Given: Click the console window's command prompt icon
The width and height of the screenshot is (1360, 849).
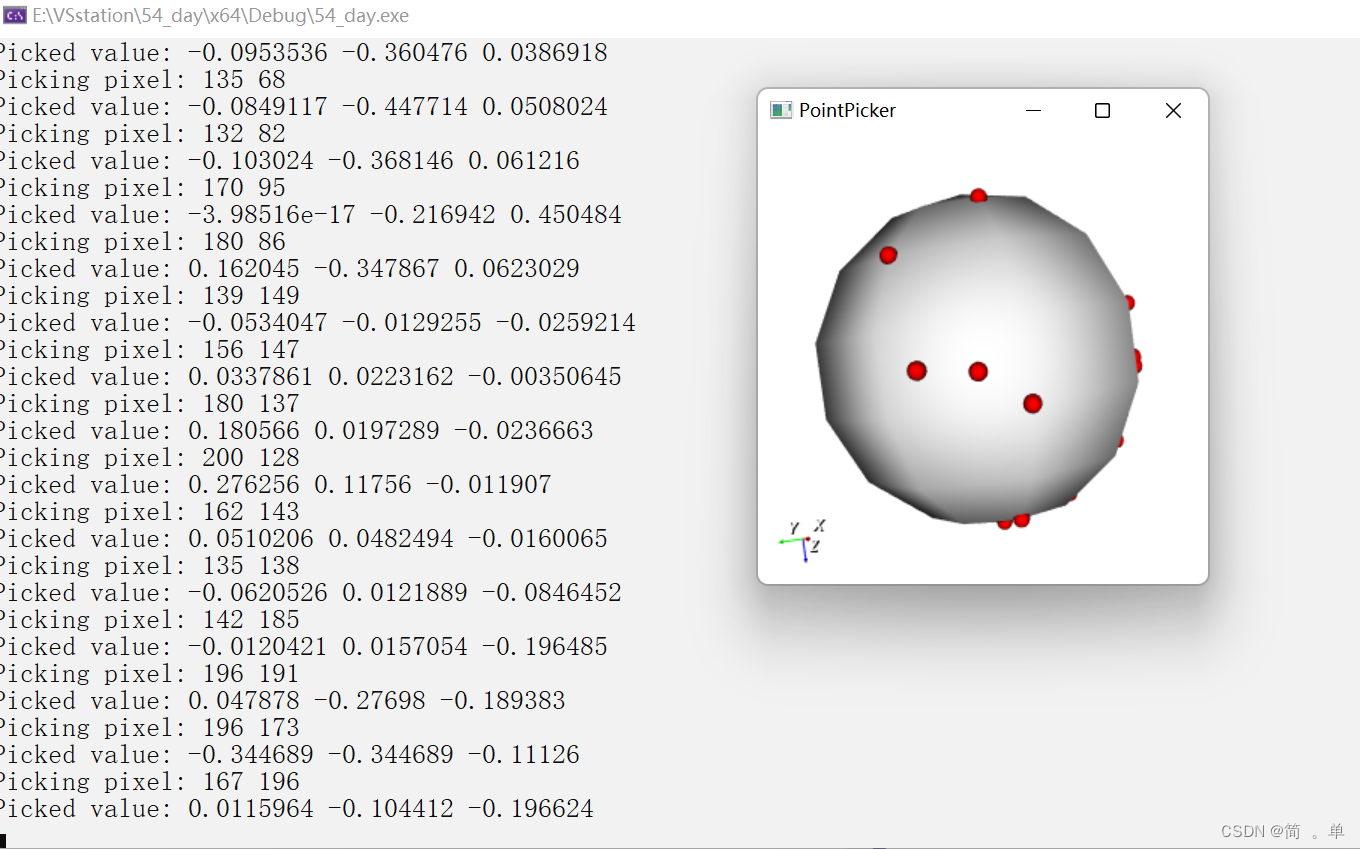Looking at the screenshot, I should pyautogui.click(x=14, y=14).
